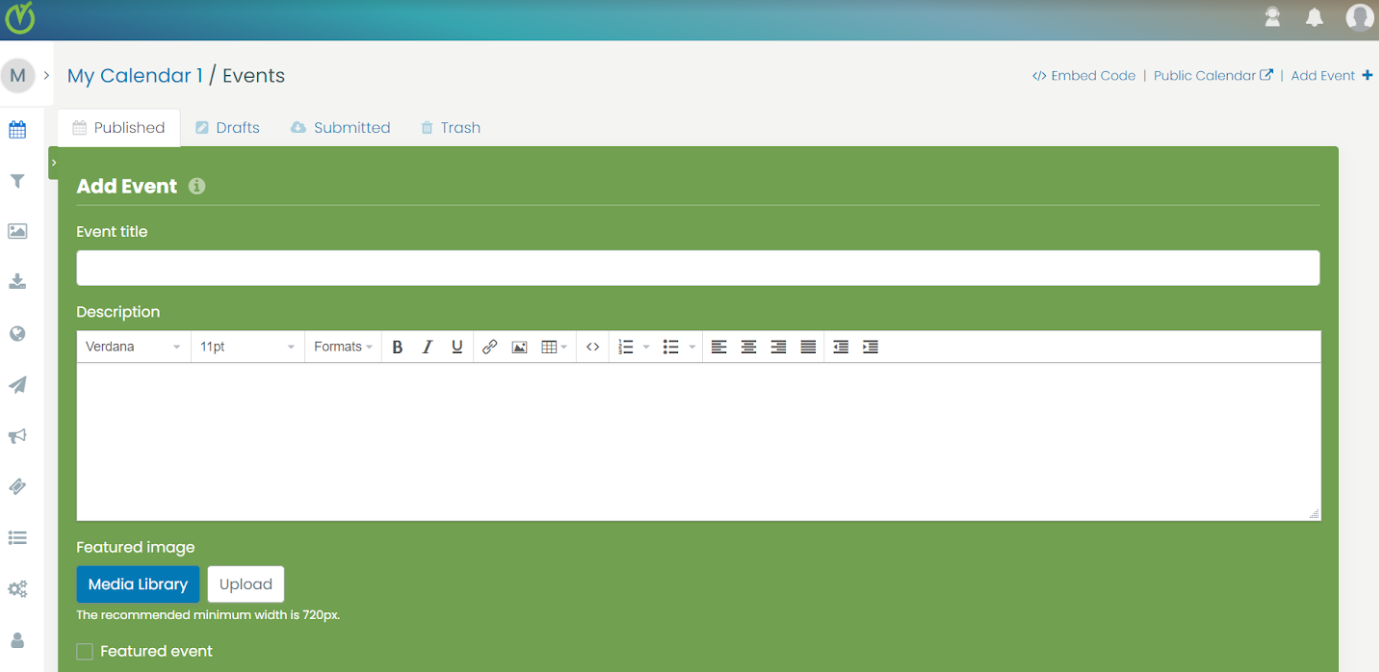The height and width of the screenshot is (672, 1379).
Task: Click the megaphone sidebar icon
Action: 17,436
